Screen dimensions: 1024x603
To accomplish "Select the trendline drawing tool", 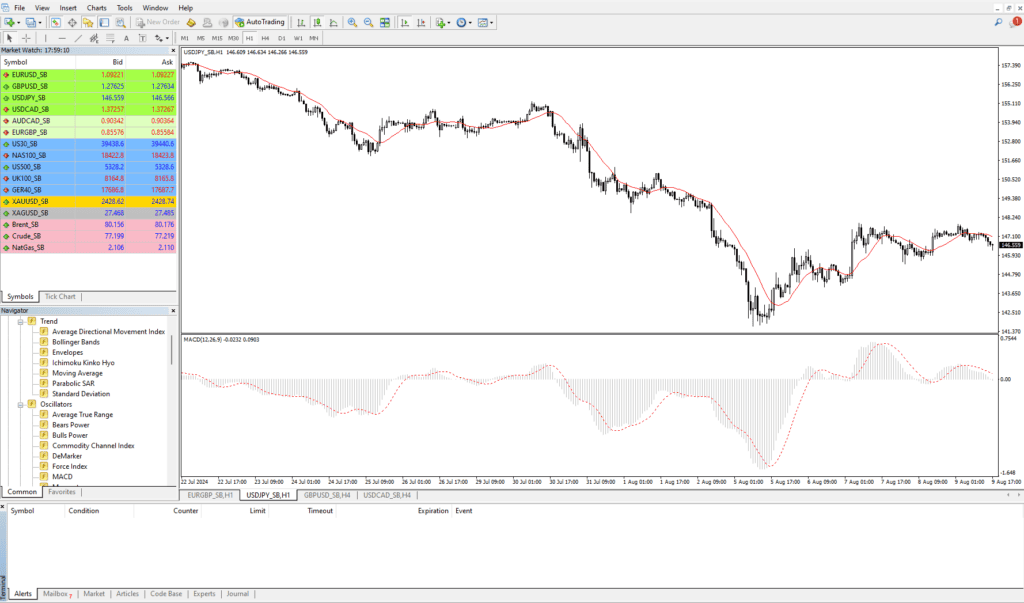I will click(x=79, y=39).
